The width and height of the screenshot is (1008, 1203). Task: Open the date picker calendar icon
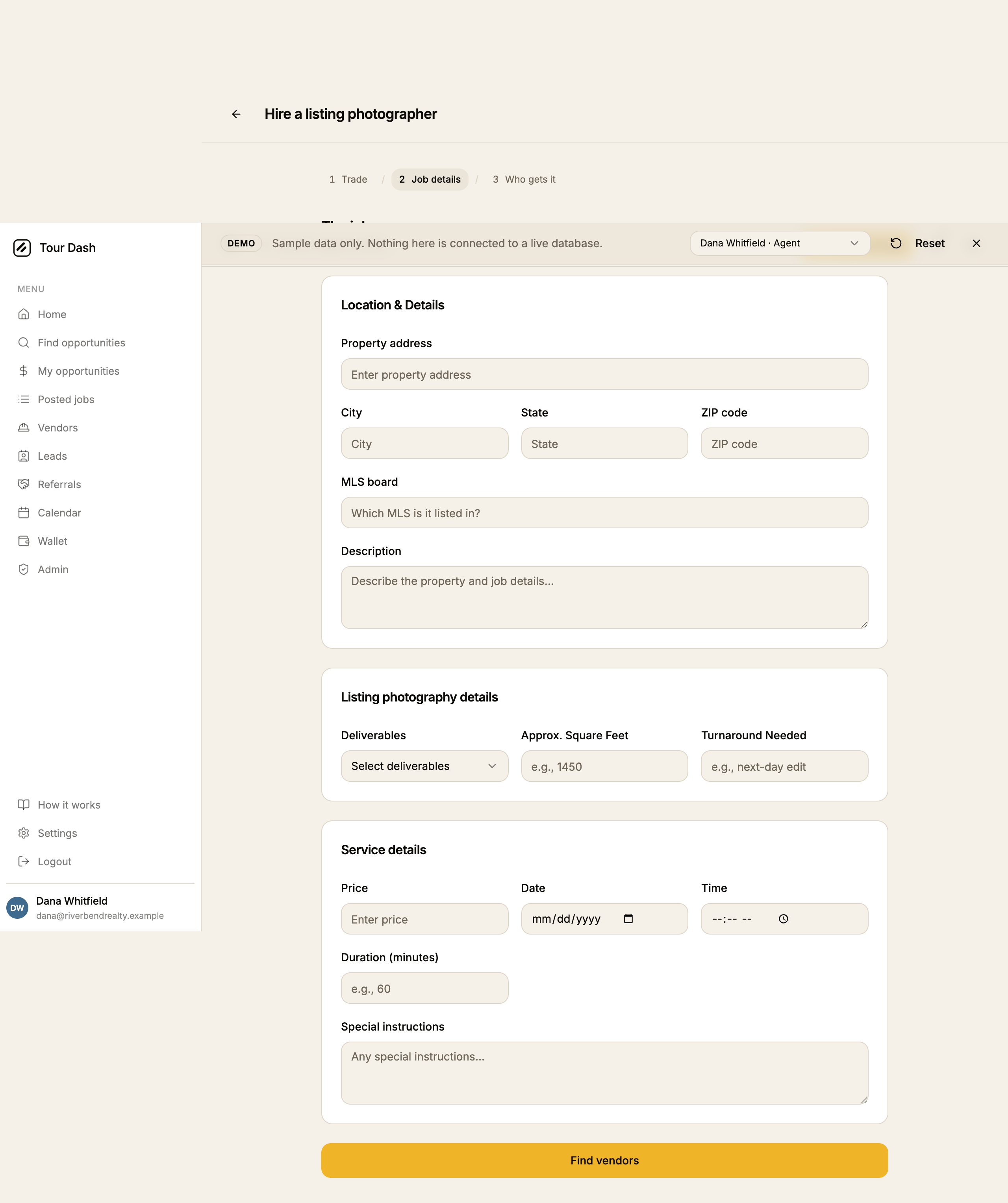pyautogui.click(x=628, y=918)
